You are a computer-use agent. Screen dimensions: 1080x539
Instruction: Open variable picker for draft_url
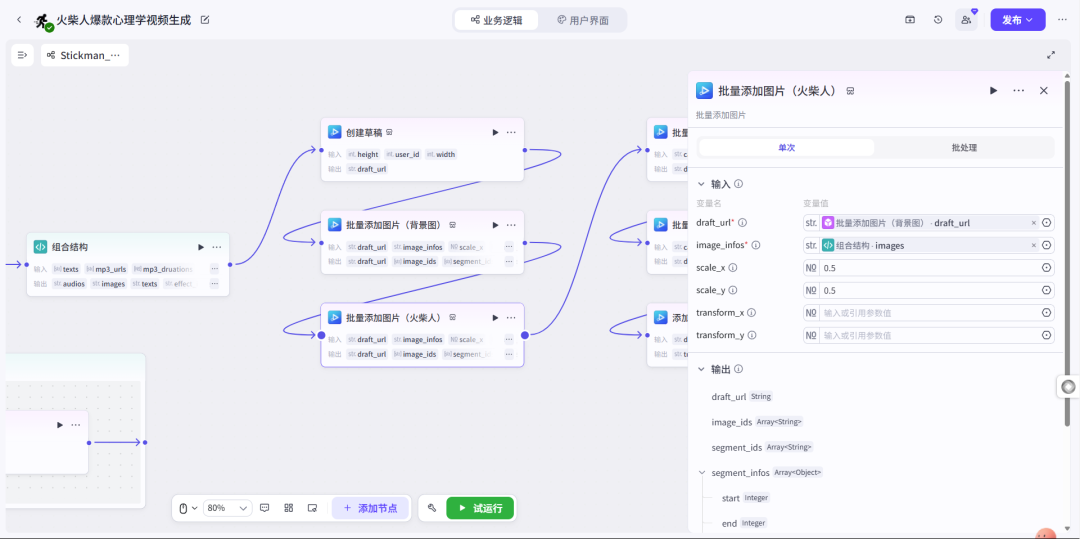point(1046,222)
